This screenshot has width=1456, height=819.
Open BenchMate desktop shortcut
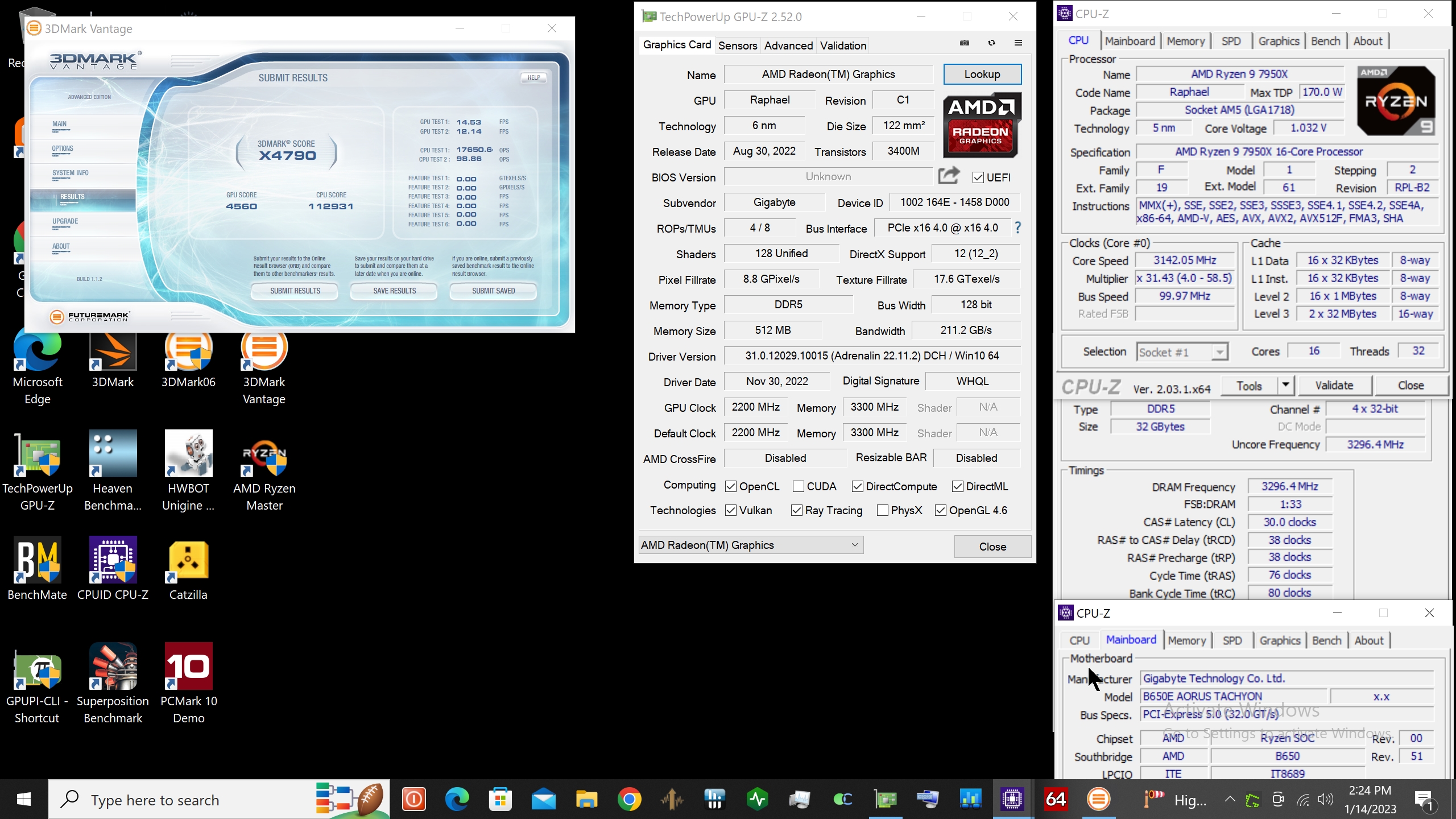[38, 569]
